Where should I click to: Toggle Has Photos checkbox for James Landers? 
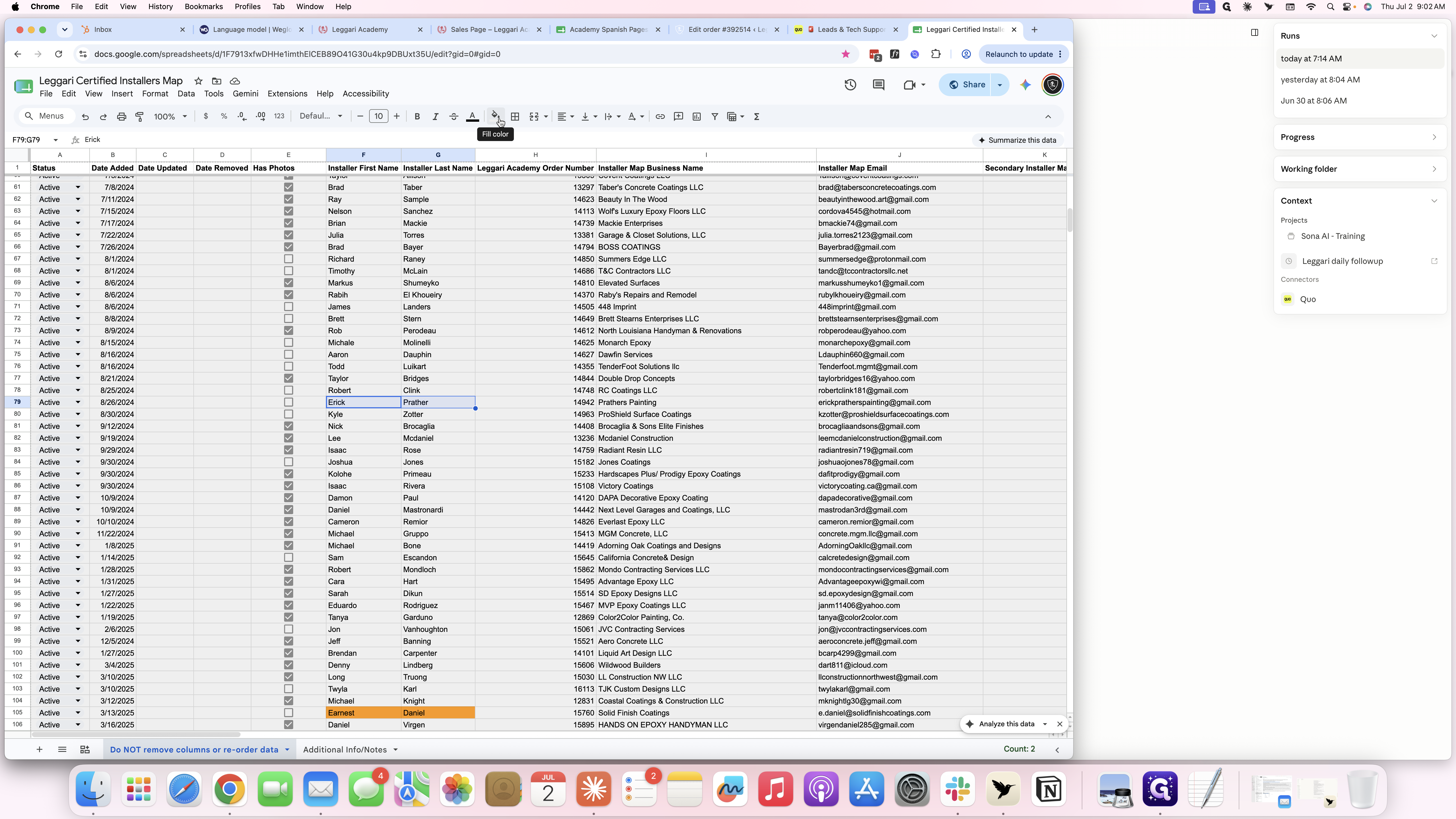[x=288, y=307]
